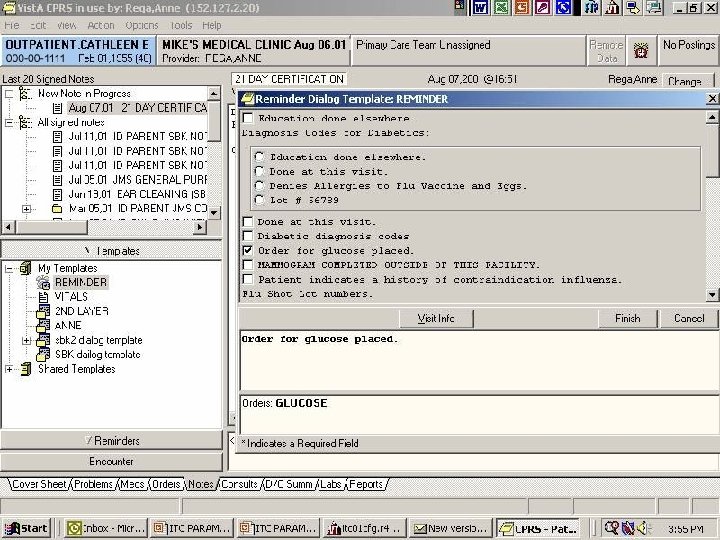The width and height of the screenshot is (720, 540).
Task: Click the REMINDER template dialog icon
Action: [43, 282]
